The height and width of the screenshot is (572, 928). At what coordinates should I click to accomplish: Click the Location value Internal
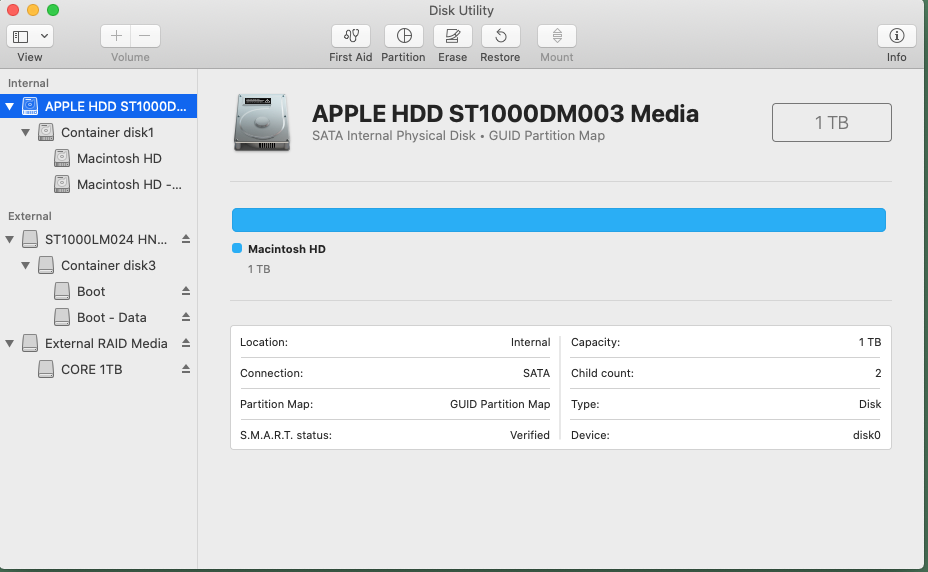[x=530, y=342]
